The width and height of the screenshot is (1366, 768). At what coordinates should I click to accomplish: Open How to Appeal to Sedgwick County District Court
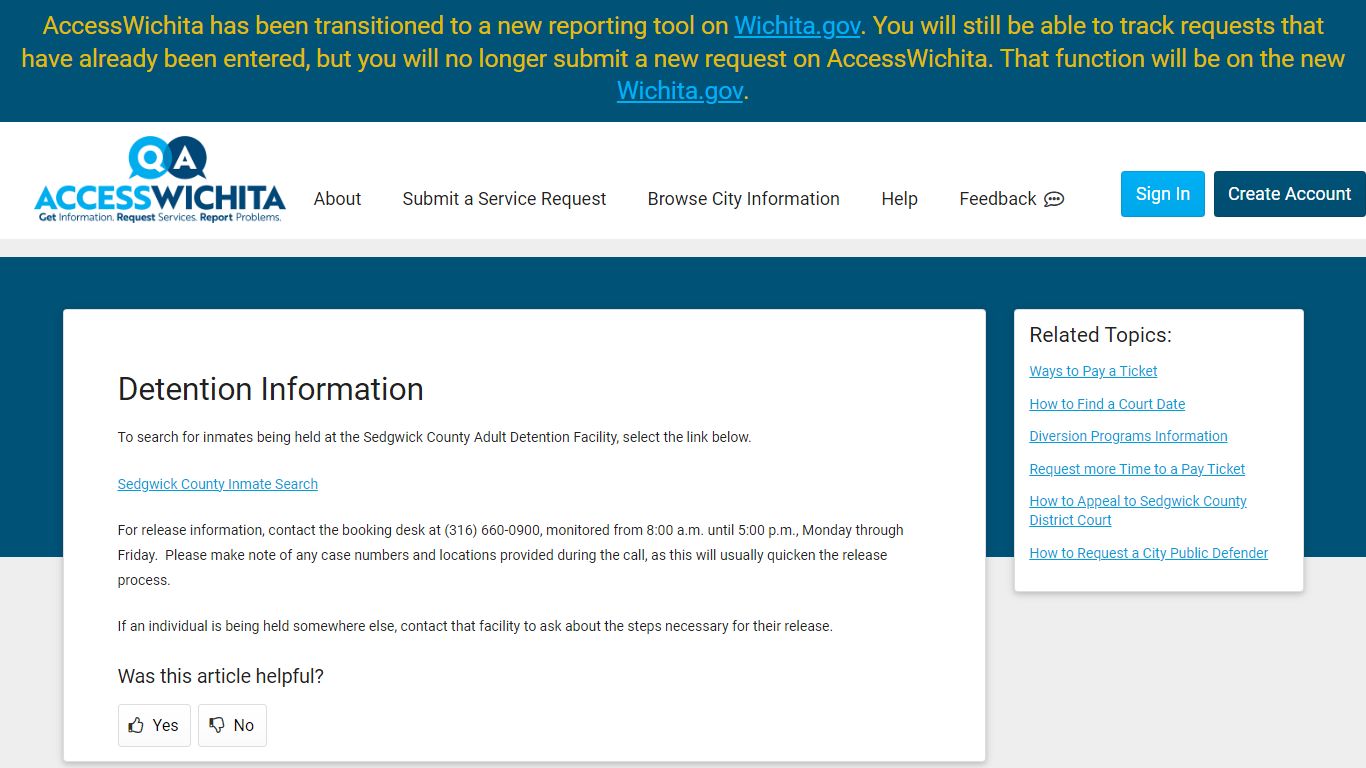pos(1138,510)
